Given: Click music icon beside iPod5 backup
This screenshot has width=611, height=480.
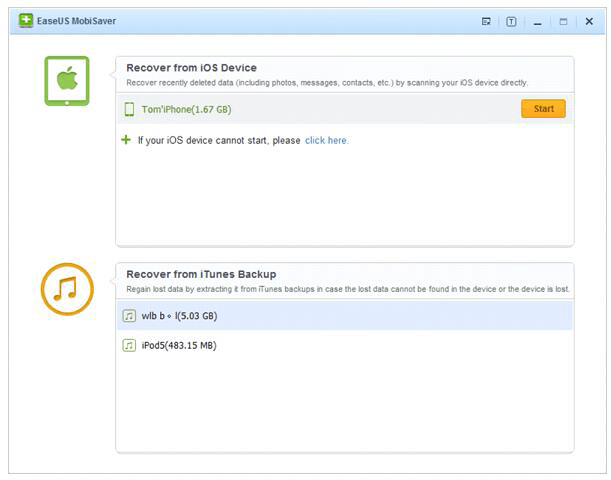Looking at the screenshot, I should click(x=129, y=345).
